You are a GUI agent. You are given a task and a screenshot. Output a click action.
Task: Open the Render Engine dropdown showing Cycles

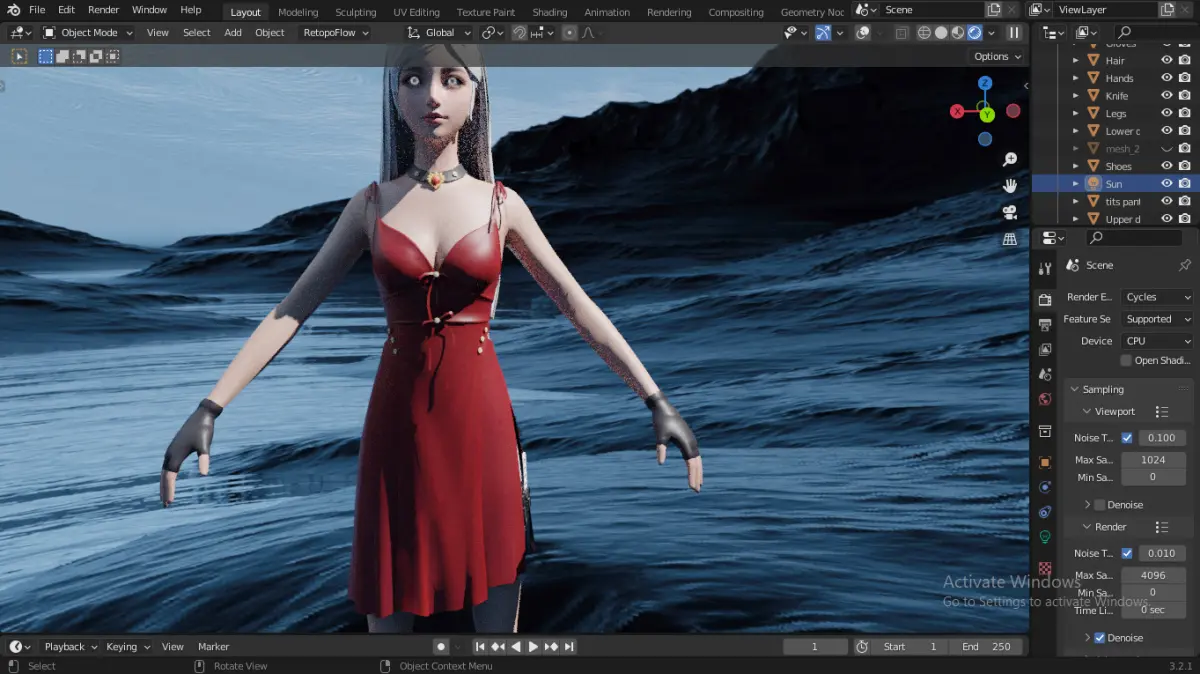pyautogui.click(x=1157, y=297)
